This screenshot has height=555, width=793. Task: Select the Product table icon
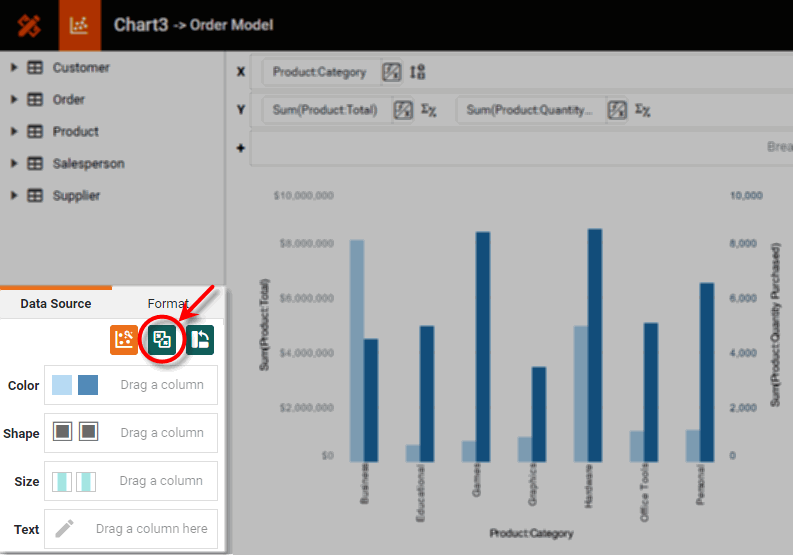pos(35,132)
